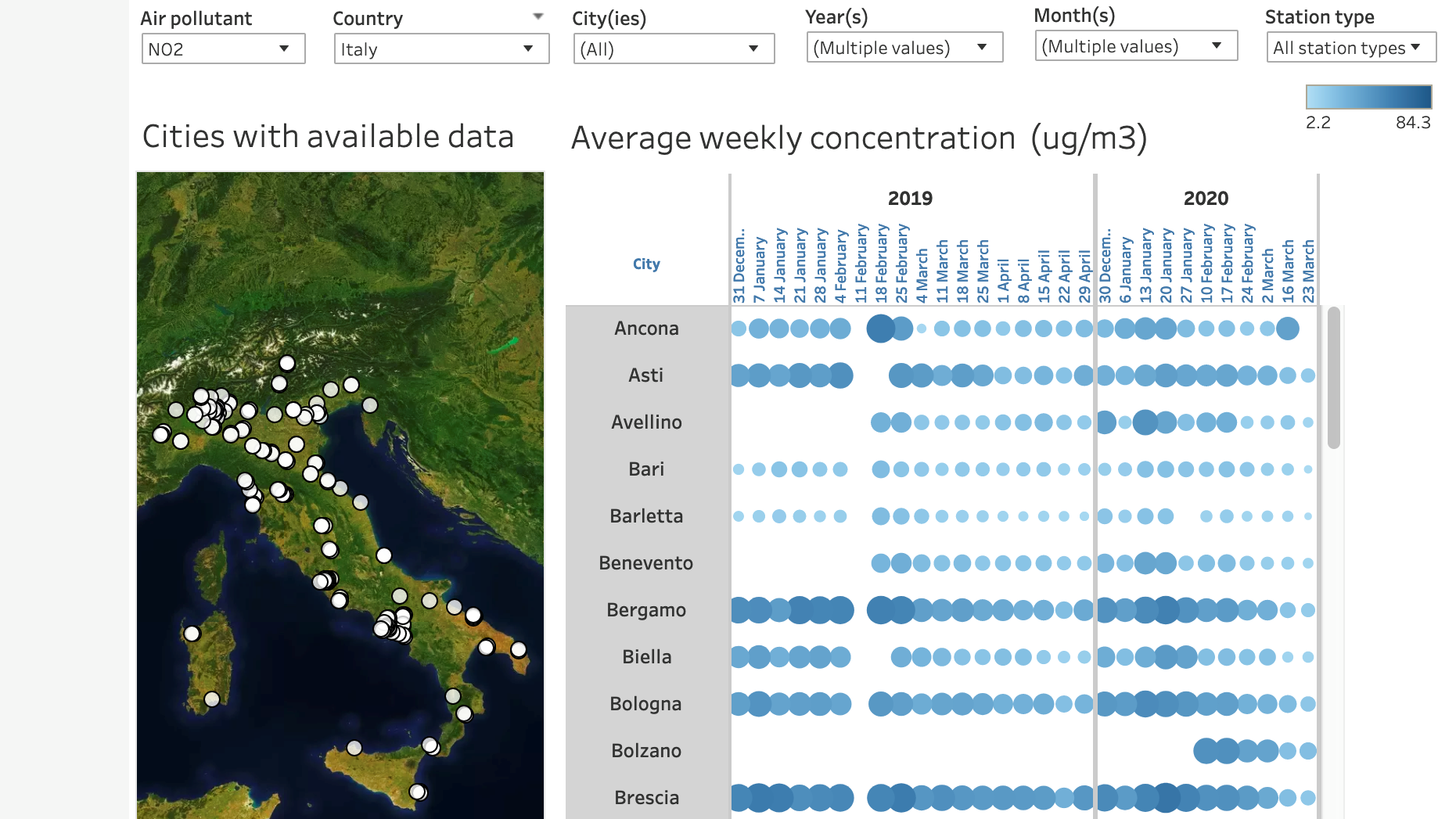Select Ancona's large dark circle for 18 February
The image size is (1456, 819).
coord(881,329)
